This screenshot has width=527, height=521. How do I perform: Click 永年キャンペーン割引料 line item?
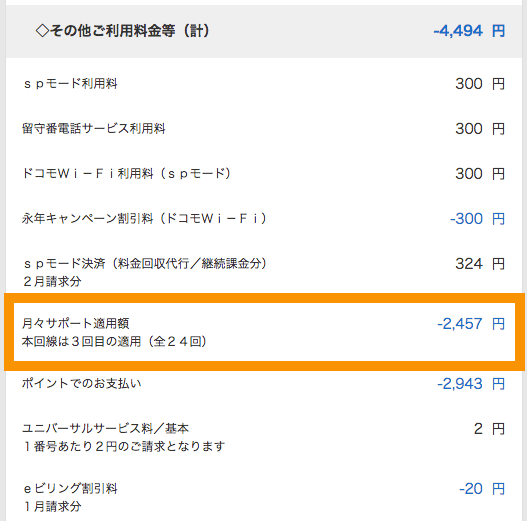point(145,218)
